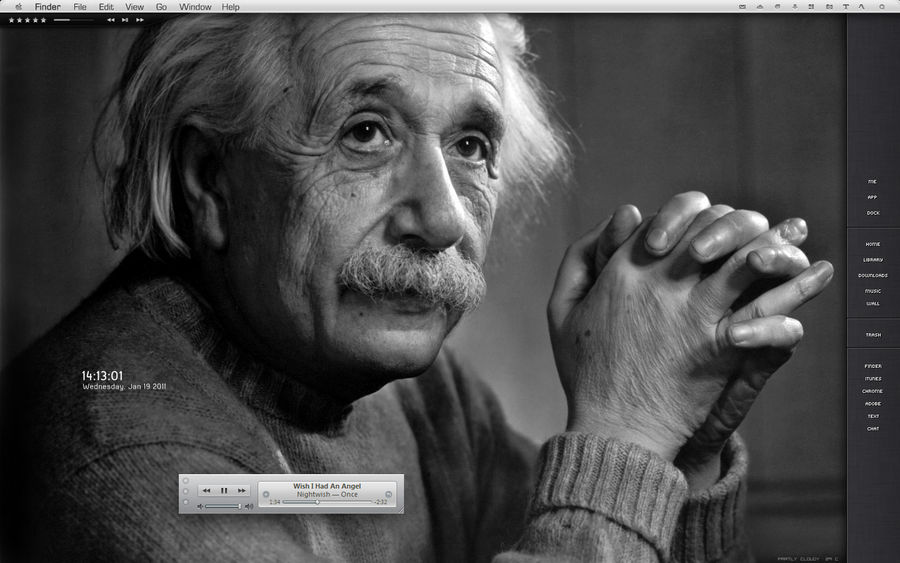Open MUSIC from the sidebar launcher
This screenshot has width=900, height=563.
click(x=873, y=291)
